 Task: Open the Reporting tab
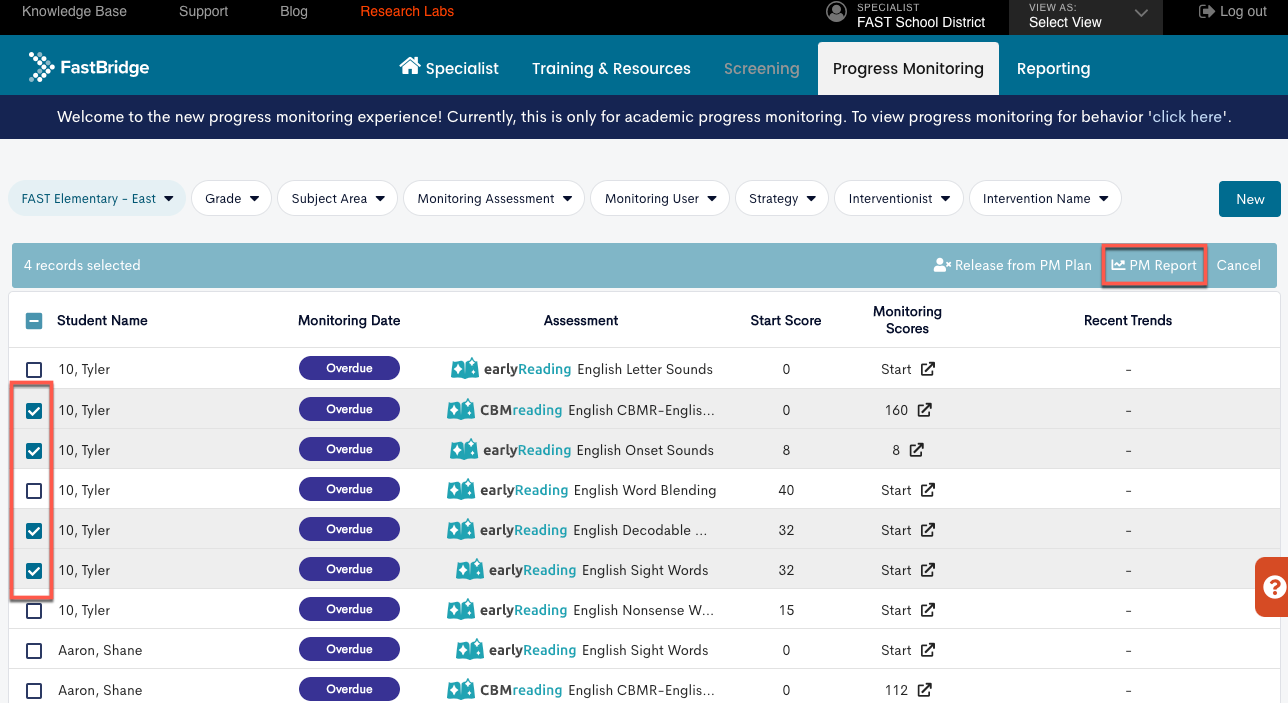coord(1053,68)
